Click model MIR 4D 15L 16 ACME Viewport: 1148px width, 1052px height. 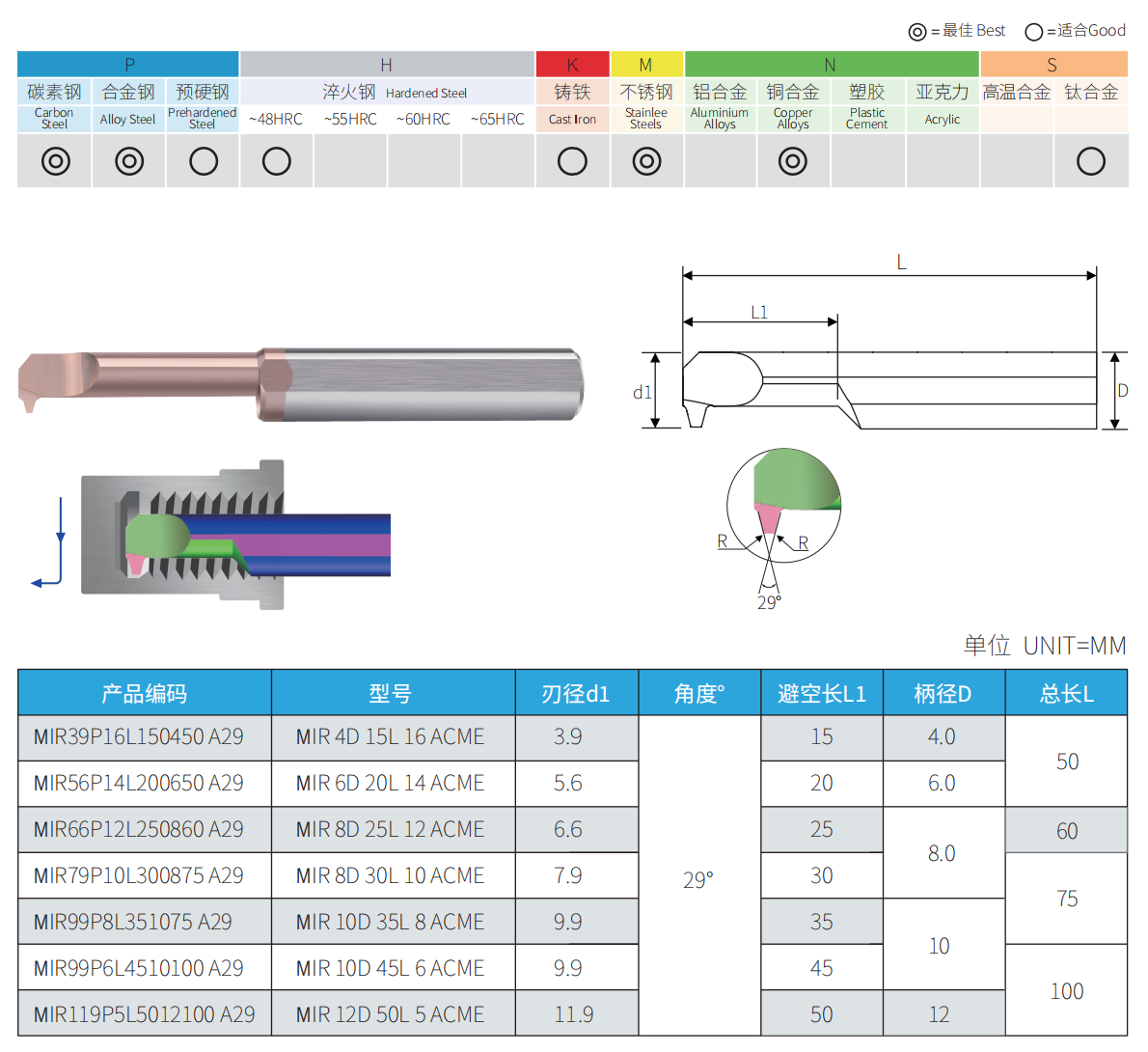click(391, 737)
